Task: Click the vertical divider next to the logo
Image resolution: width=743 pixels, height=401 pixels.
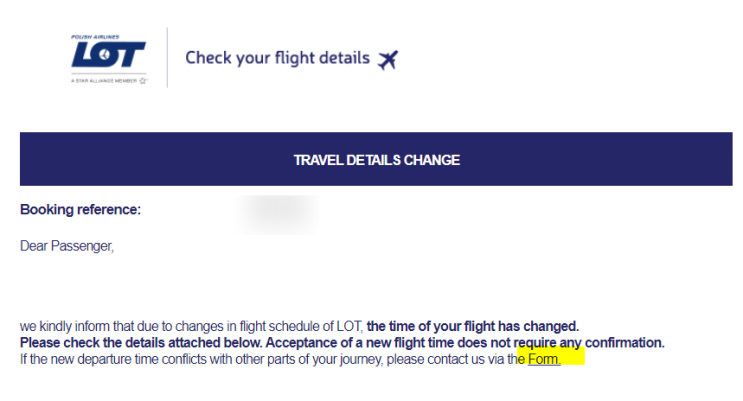Action: pyautogui.click(x=167, y=58)
